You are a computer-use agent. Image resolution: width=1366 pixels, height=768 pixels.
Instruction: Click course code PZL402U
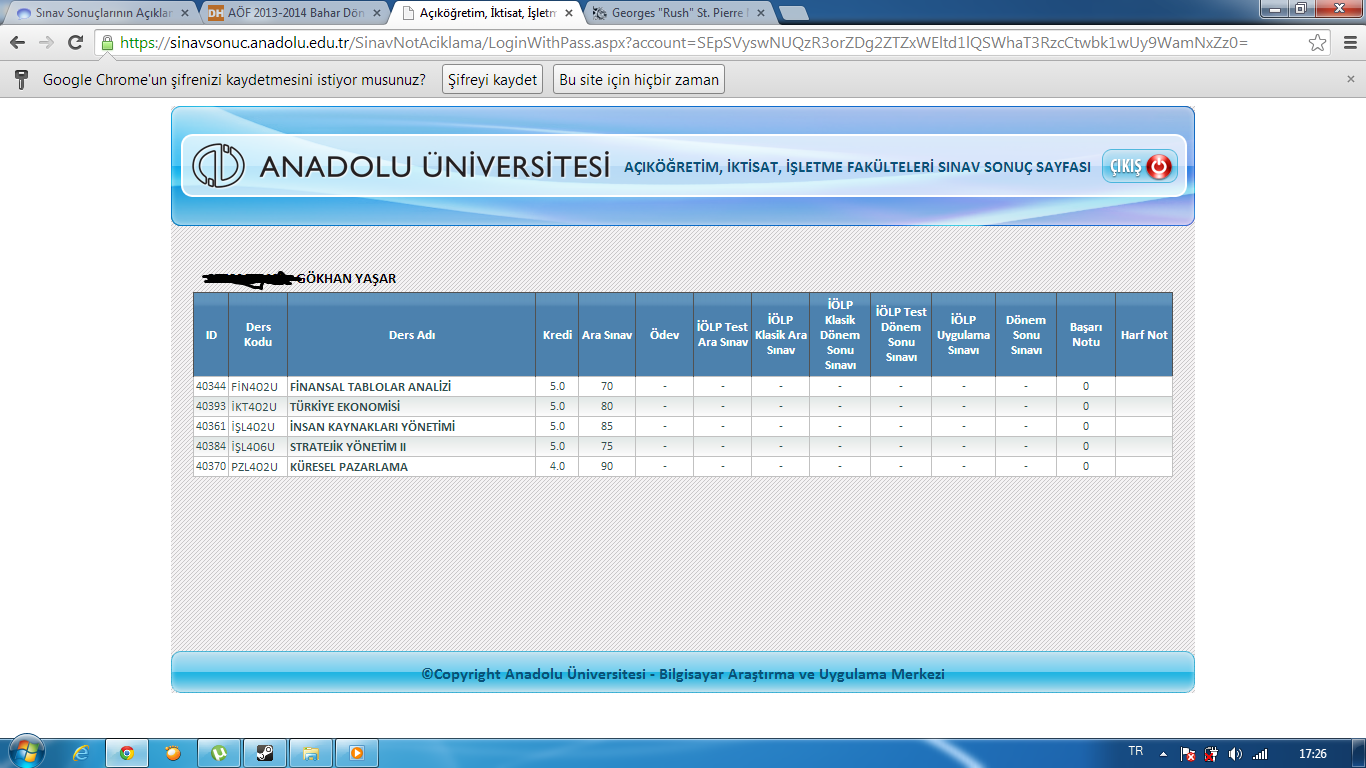tap(254, 467)
